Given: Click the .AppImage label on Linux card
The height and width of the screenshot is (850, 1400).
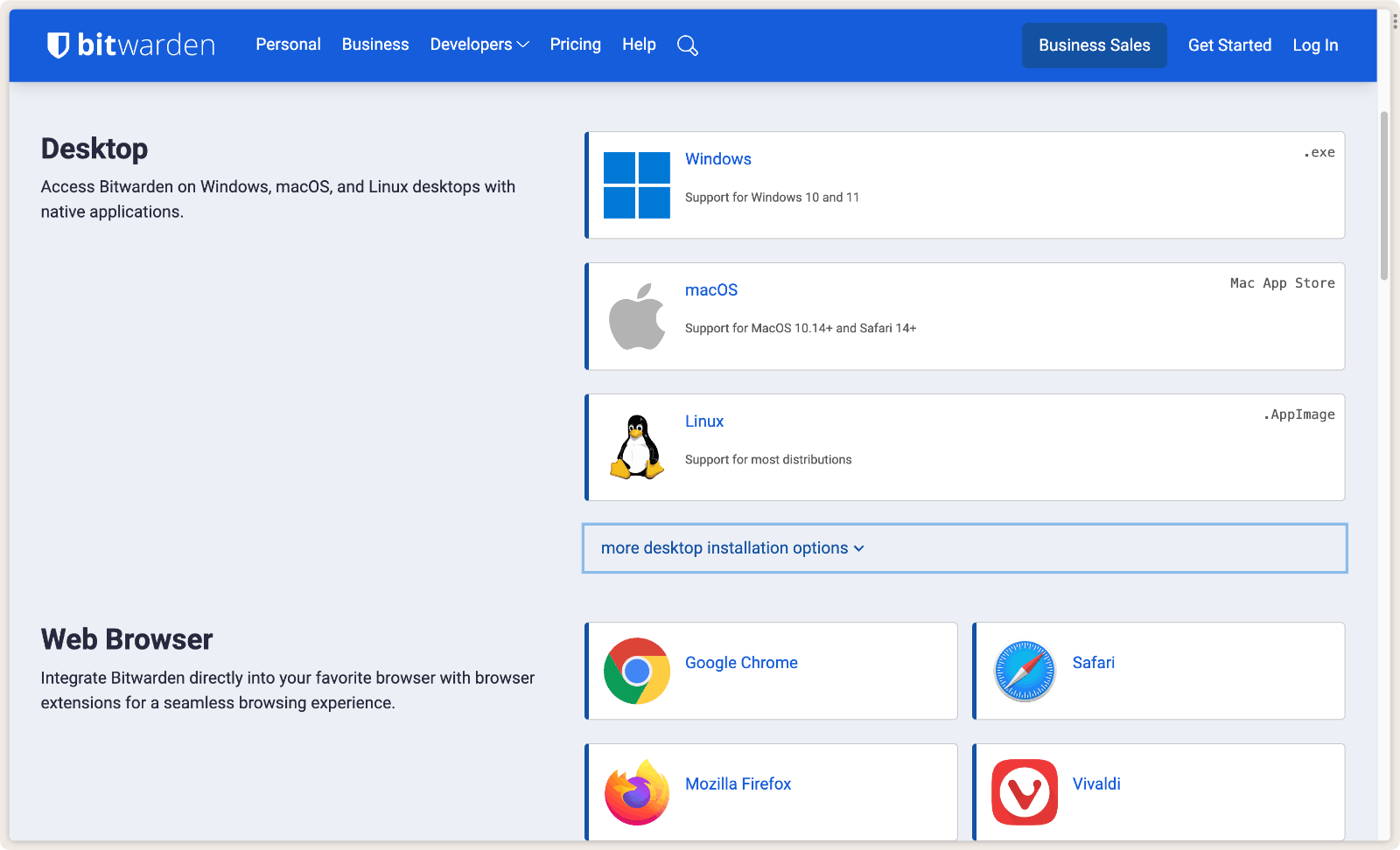Looking at the screenshot, I should pyautogui.click(x=1299, y=415).
